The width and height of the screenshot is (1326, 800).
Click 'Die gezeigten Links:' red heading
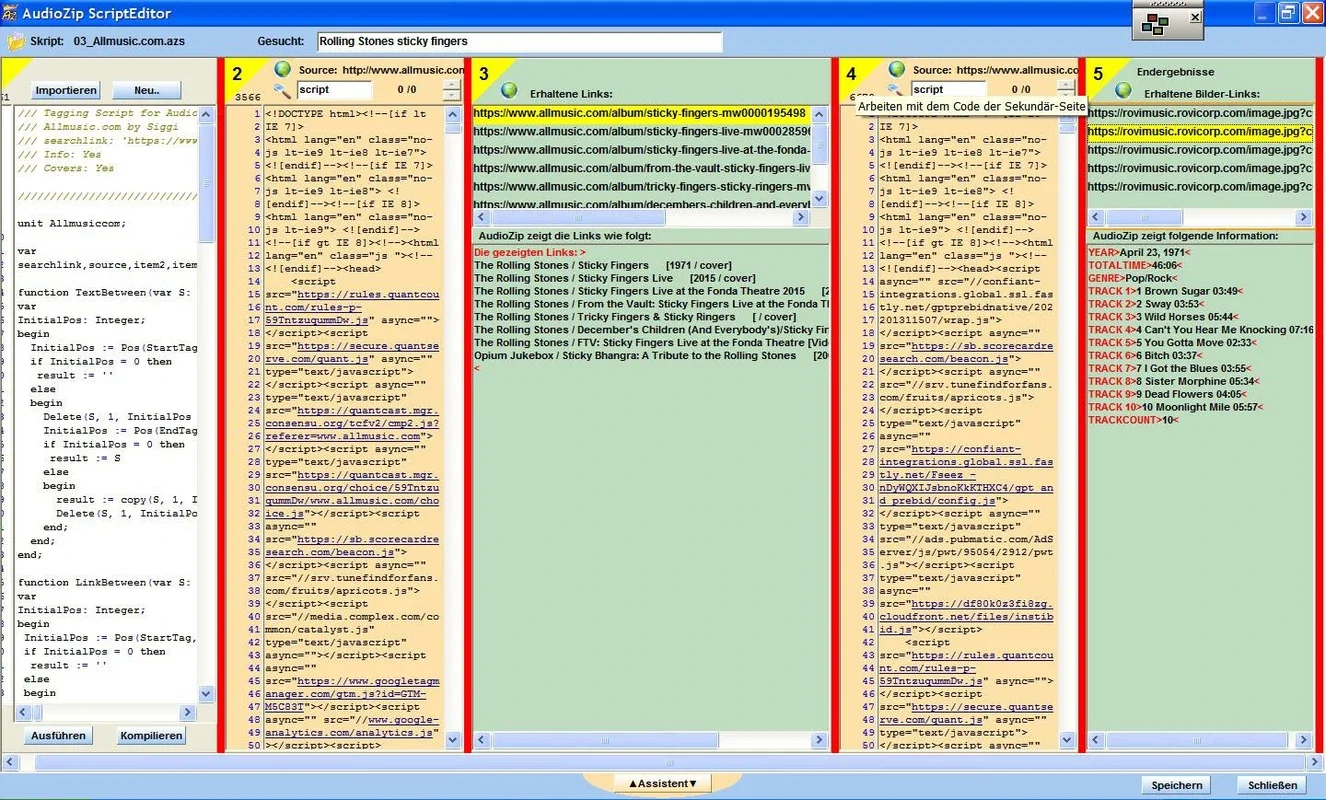point(530,252)
